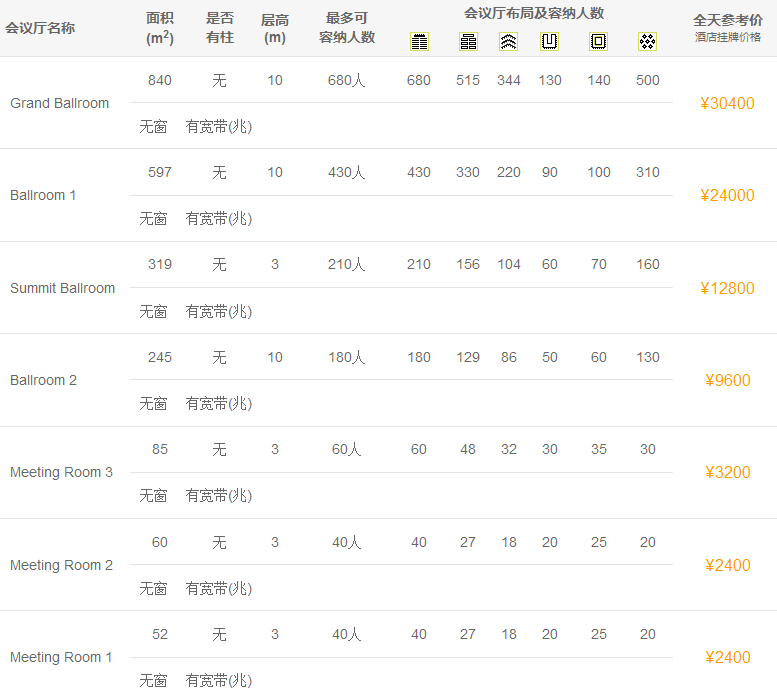Image resolution: width=777 pixels, height=699 pixels.
Task: Select the Meeting Room 2 name
Action: point(61,565)
